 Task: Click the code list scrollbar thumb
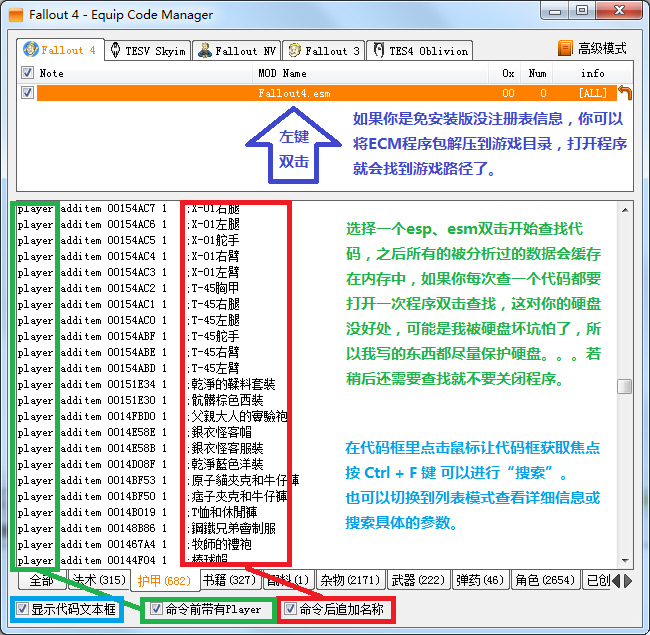(625, 386)
